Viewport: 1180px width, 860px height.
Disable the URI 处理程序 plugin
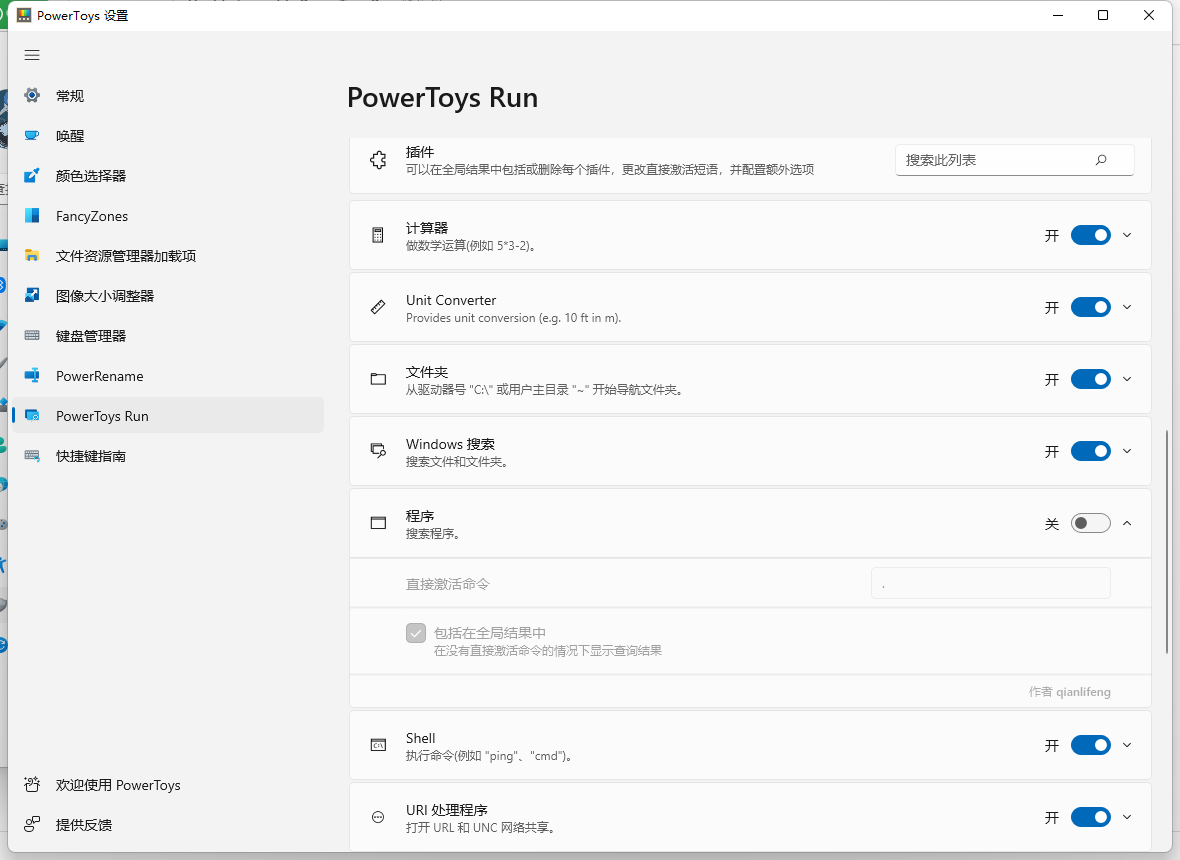pos(1090,817)
